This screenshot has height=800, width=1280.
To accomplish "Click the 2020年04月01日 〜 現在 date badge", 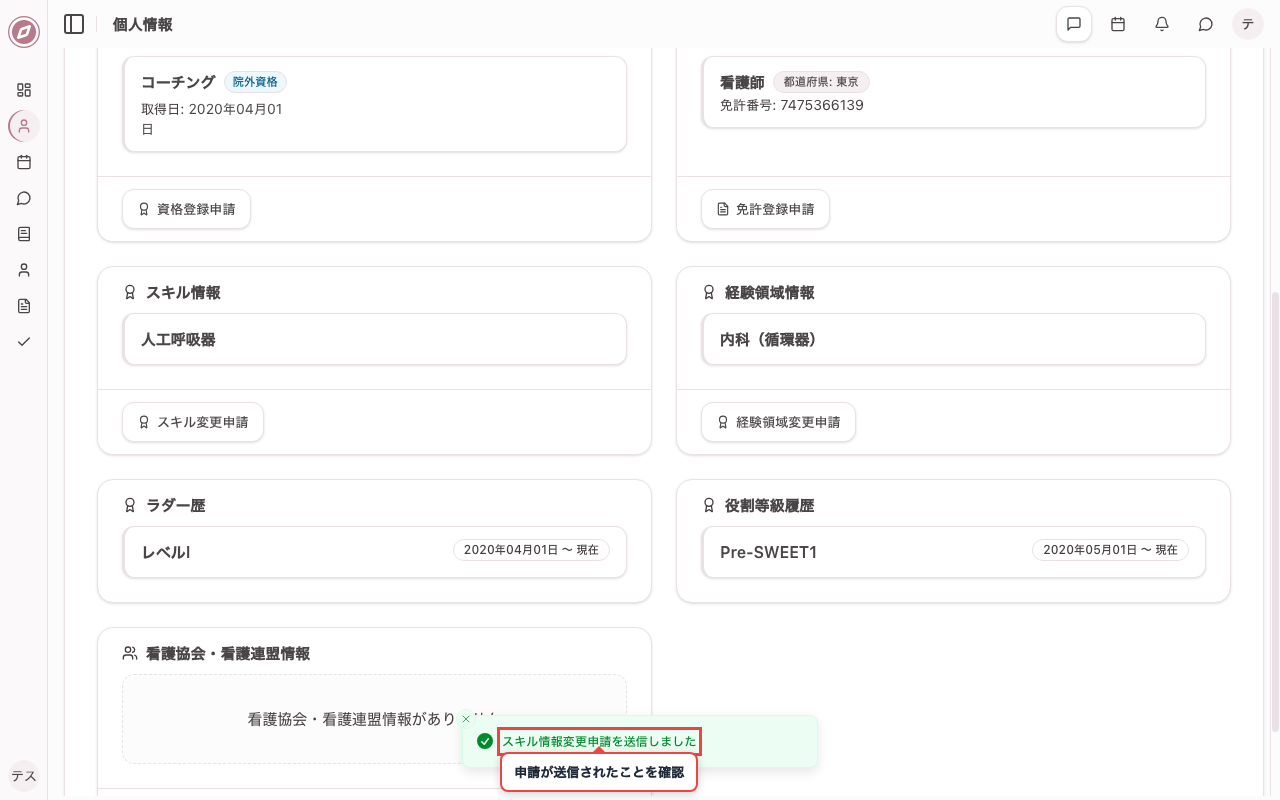I will pyautogui.click(x=531, y=550).
